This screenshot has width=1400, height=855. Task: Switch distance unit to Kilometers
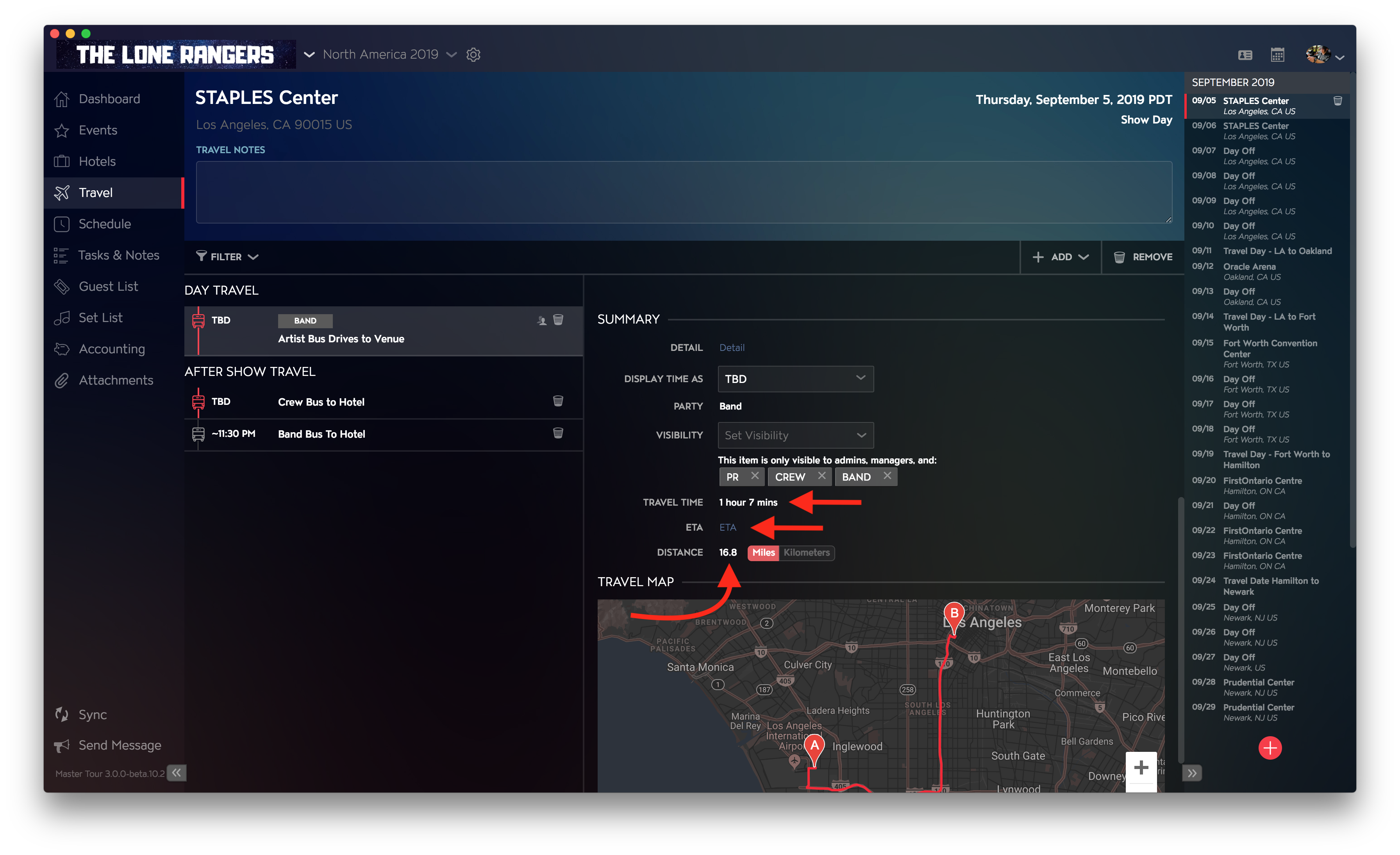806,553
